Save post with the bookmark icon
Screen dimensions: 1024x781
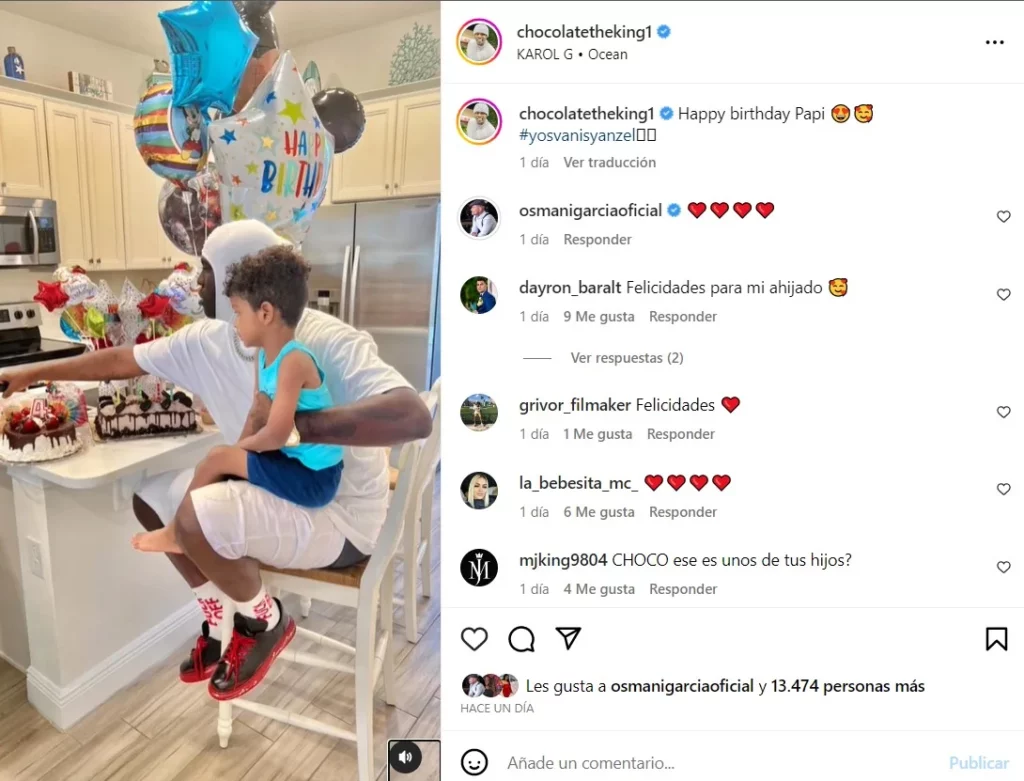pyautogui.click(x=997, y=639)
